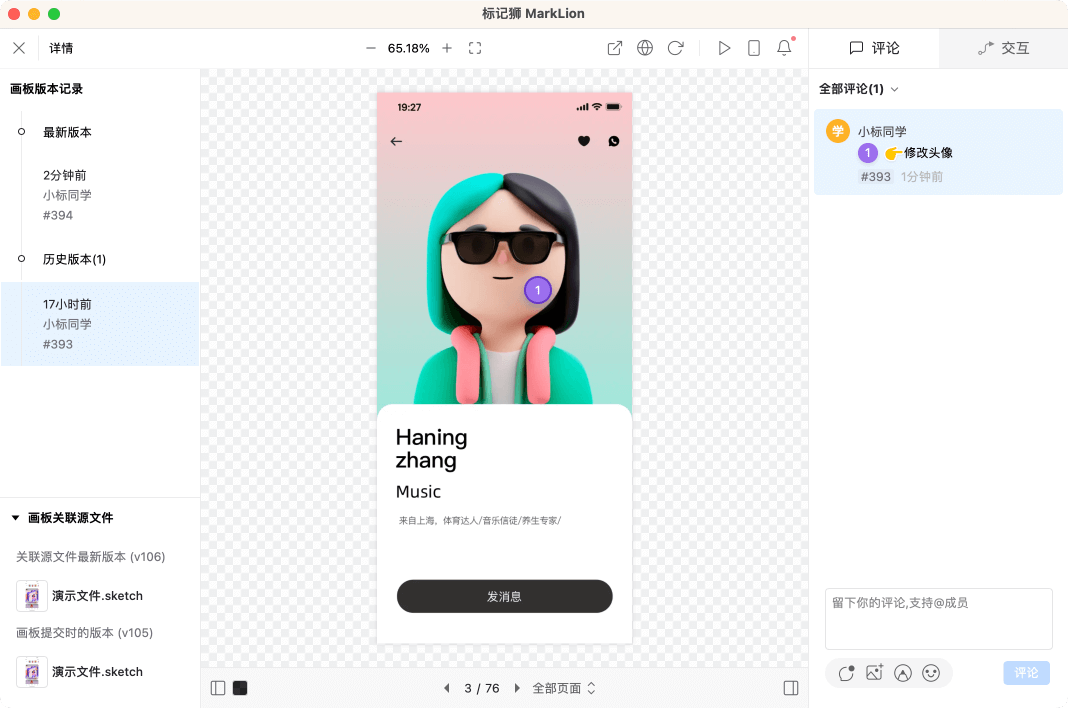Click the refresh icon in toolbar
Viewport: 1068px width, 708px height.
(675, 48)
